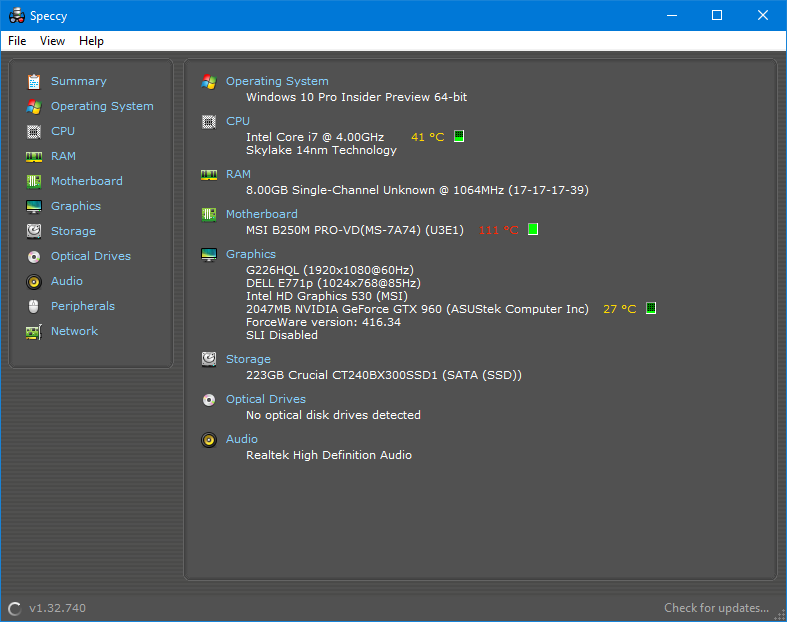The height and width of the screenshot is (622, 787).
Task: Click the CPU chip icon in sidebar
Action: 34,131
